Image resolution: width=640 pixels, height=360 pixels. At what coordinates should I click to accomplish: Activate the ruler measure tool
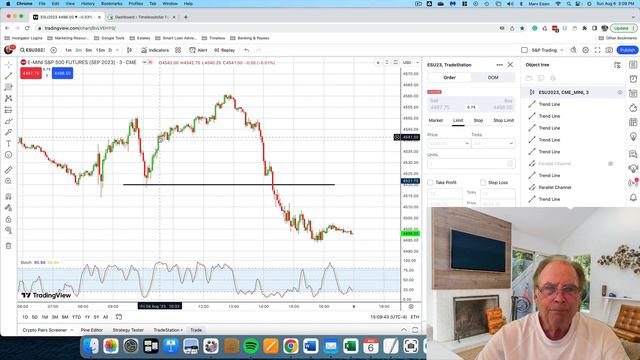tap(8, 170)
